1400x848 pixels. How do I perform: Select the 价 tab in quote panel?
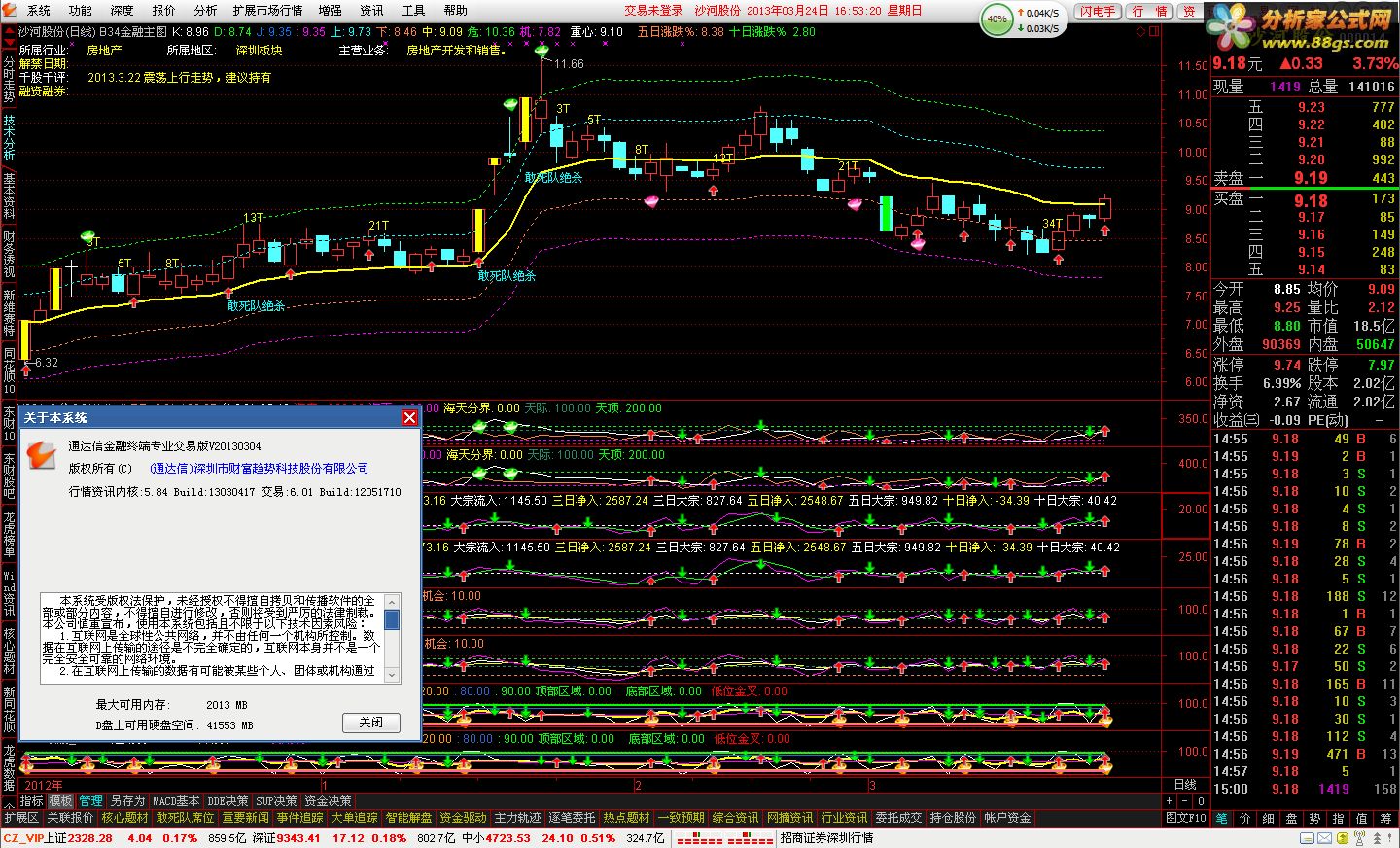(1245, 818)
